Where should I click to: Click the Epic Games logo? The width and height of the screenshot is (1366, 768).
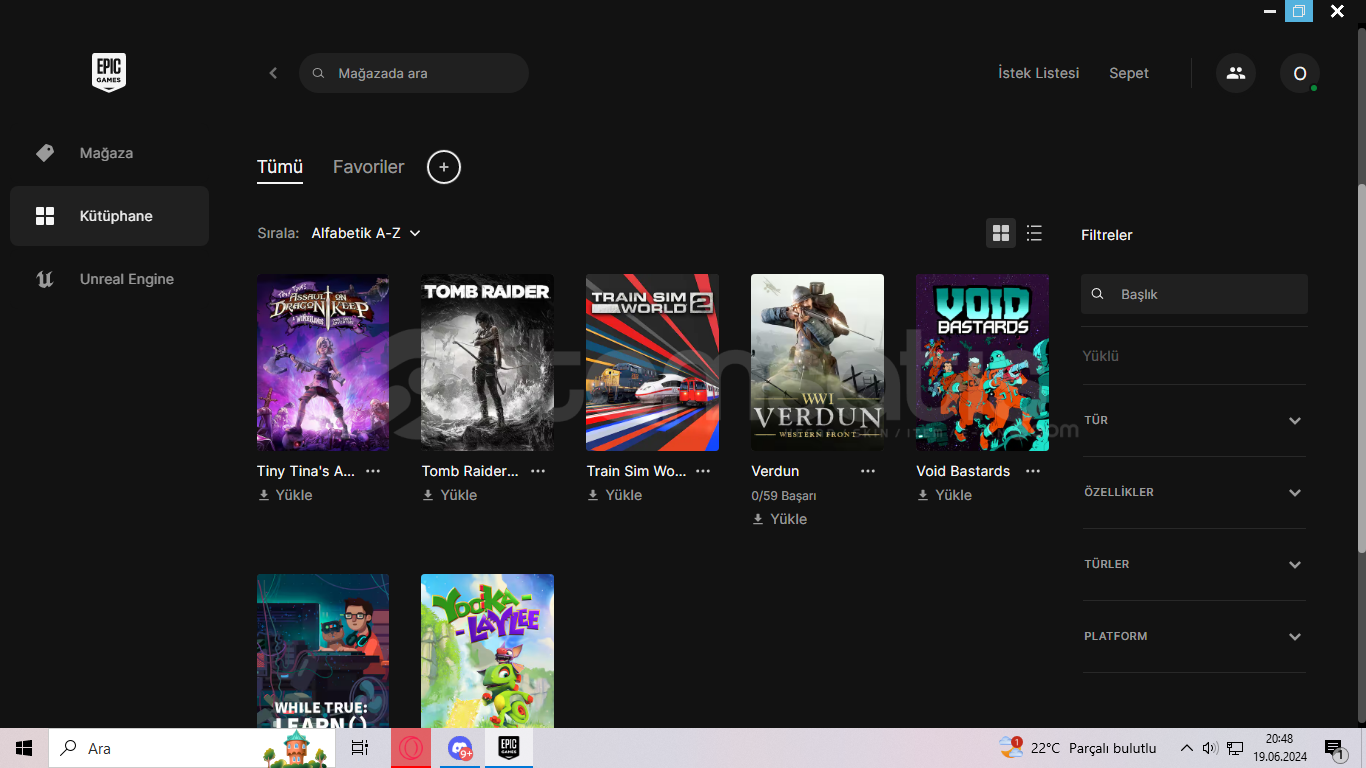coord(109,73)
